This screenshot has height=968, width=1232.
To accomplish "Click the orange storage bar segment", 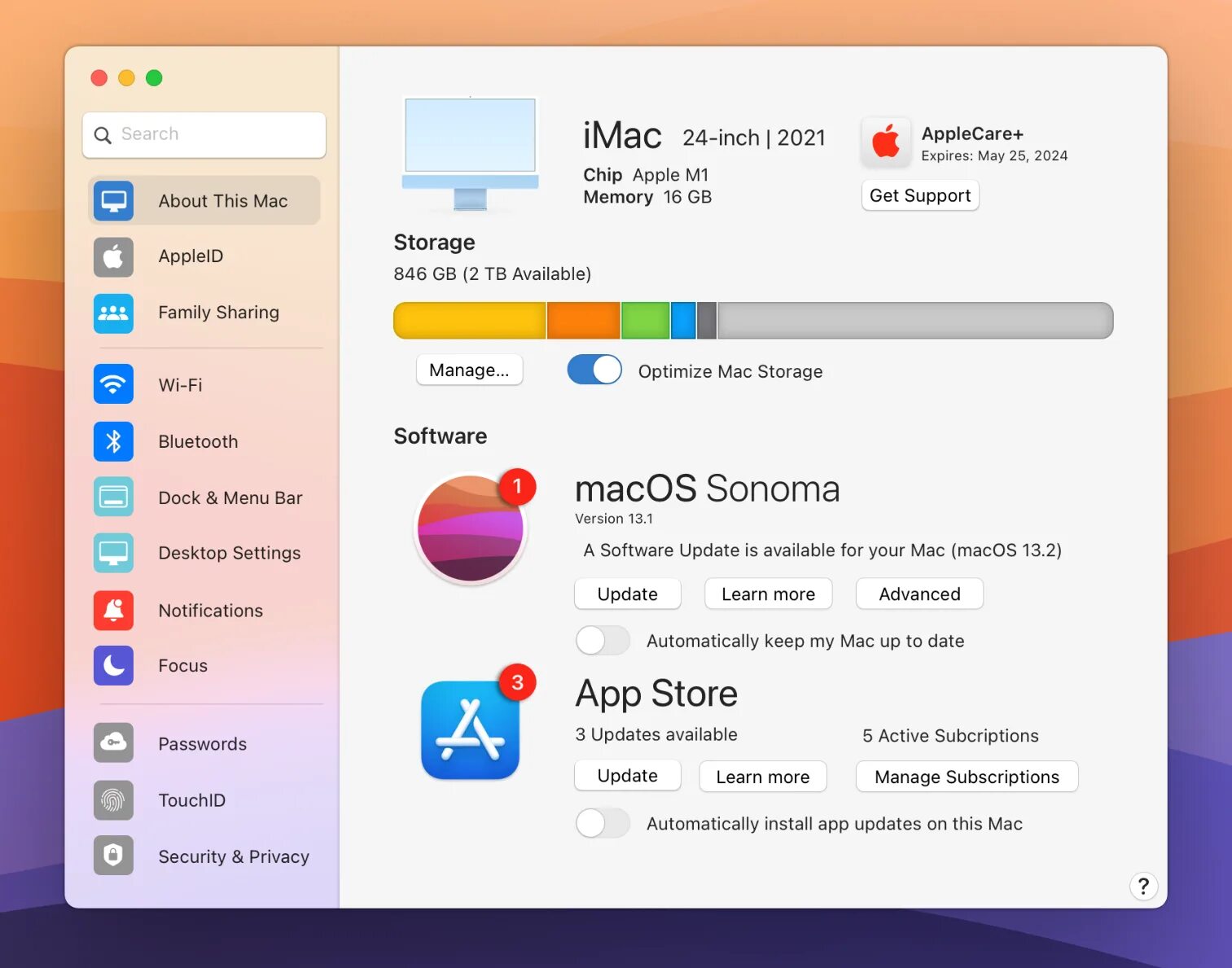I will click(x=584, y=321).
